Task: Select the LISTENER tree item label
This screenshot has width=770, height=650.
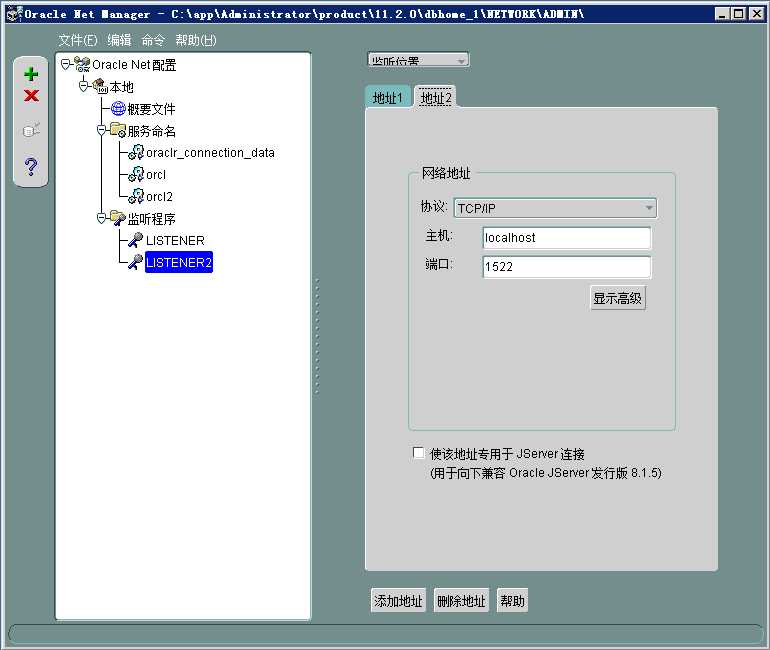Action: pos(175,240)
